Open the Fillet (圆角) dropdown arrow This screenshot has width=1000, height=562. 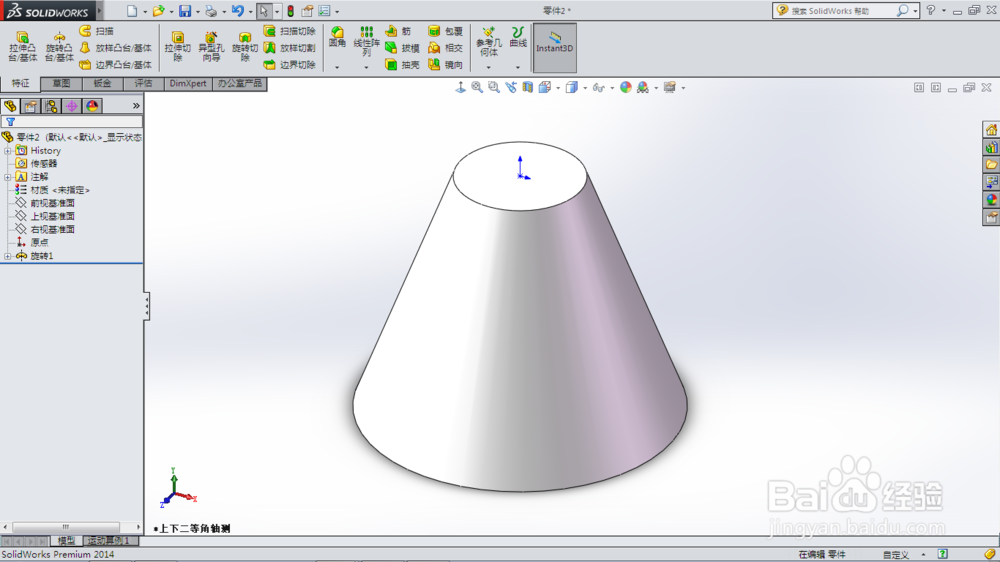[x=337, y=67]
